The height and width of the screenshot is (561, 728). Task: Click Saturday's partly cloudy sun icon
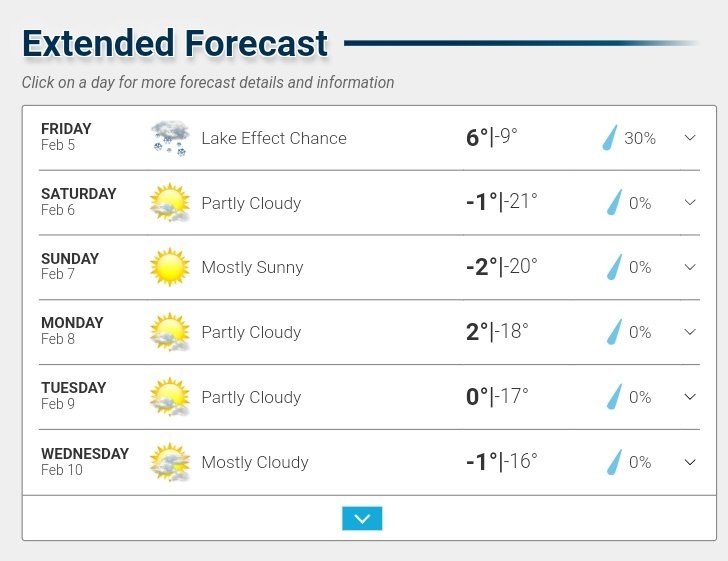(170, 203)
